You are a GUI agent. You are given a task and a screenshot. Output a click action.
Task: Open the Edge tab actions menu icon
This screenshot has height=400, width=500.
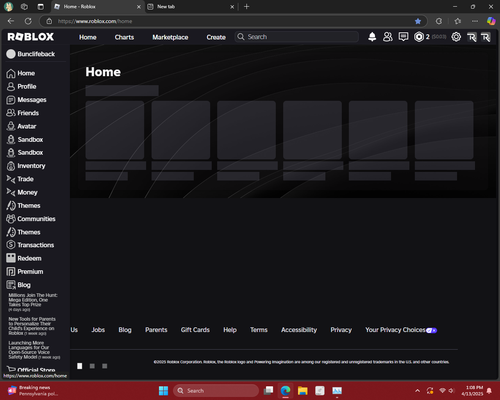pos(41,7)
